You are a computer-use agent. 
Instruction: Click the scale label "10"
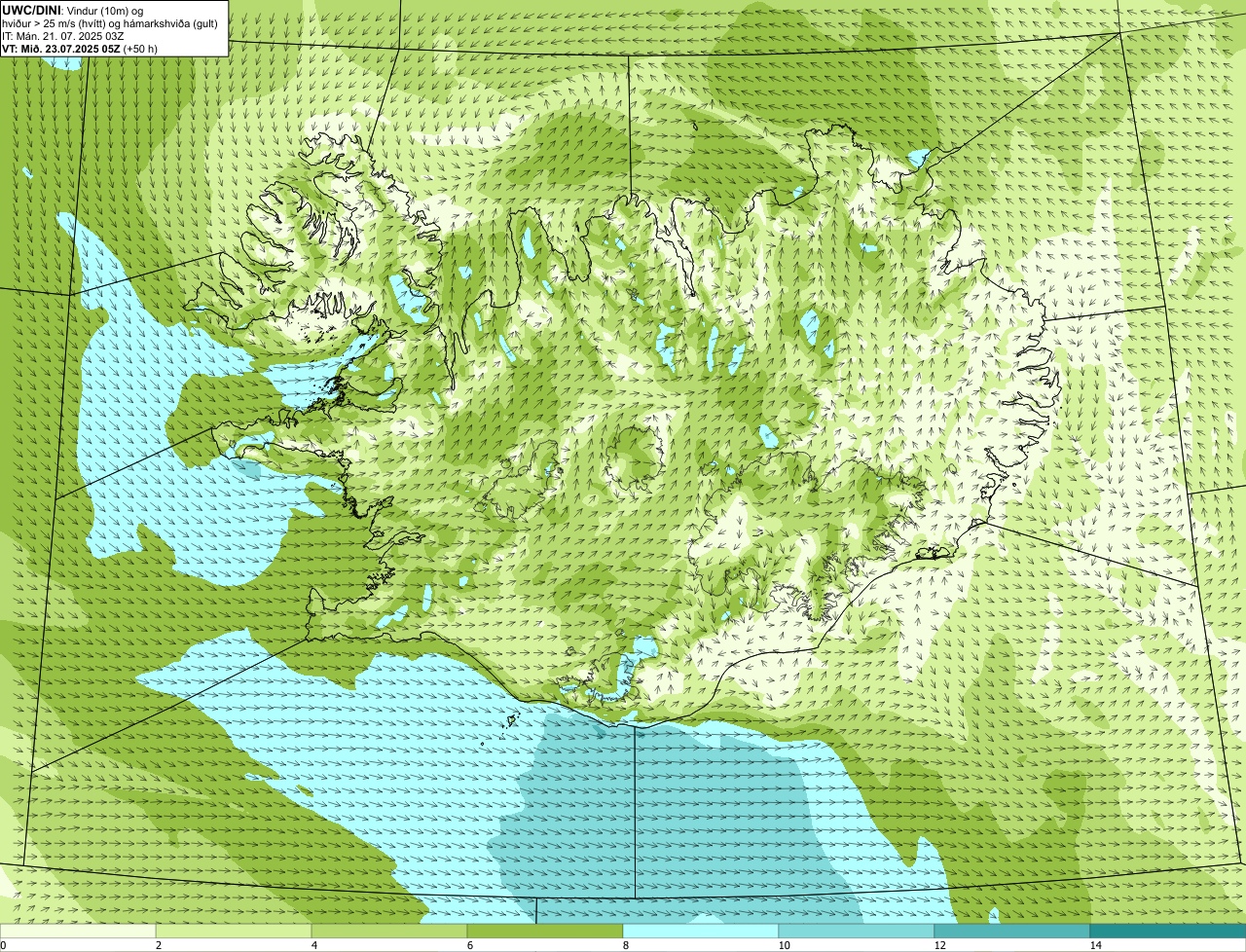tap(784, 945)
